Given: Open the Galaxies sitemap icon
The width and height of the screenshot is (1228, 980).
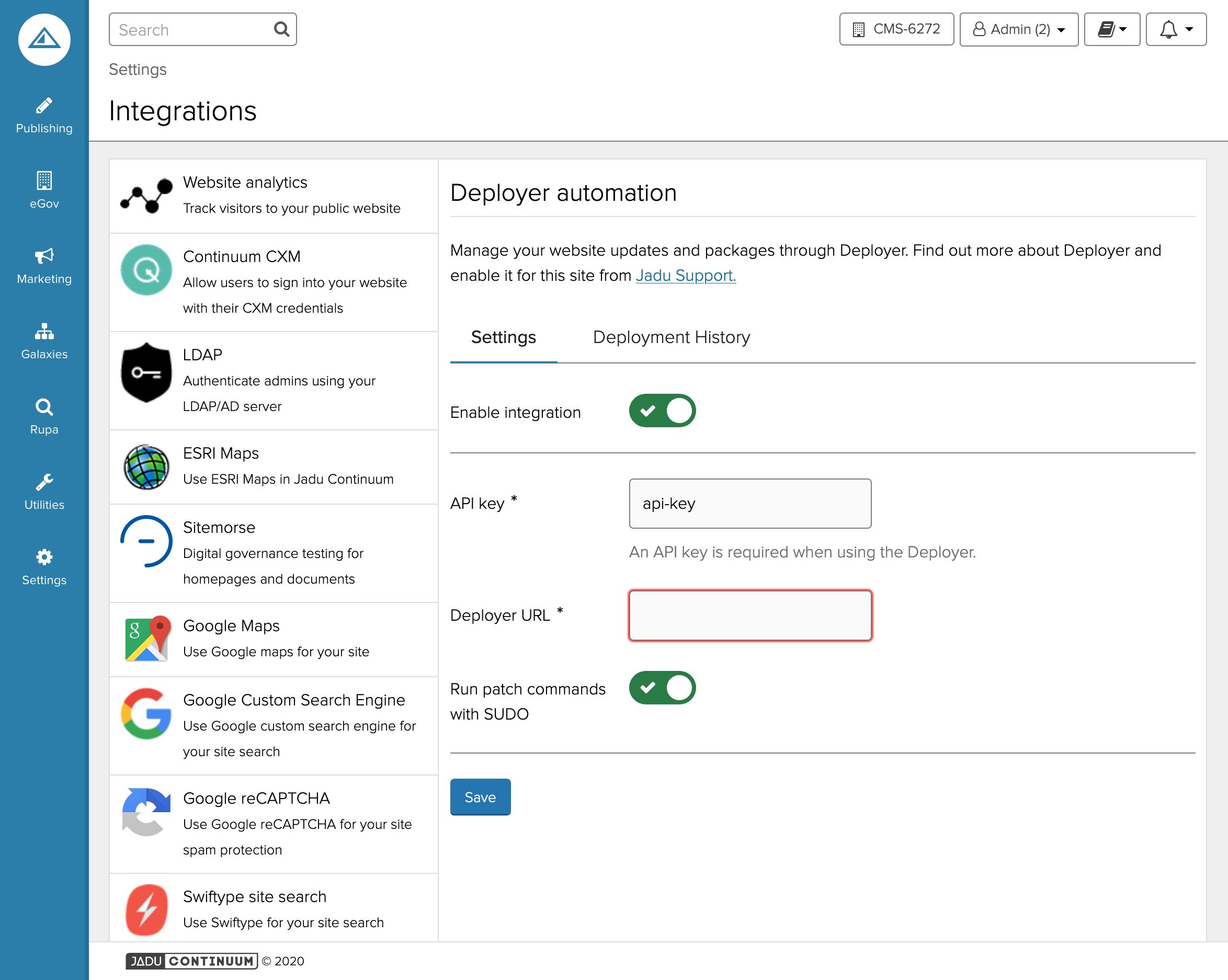Looking at the screenshot, I should coord(44,332).
